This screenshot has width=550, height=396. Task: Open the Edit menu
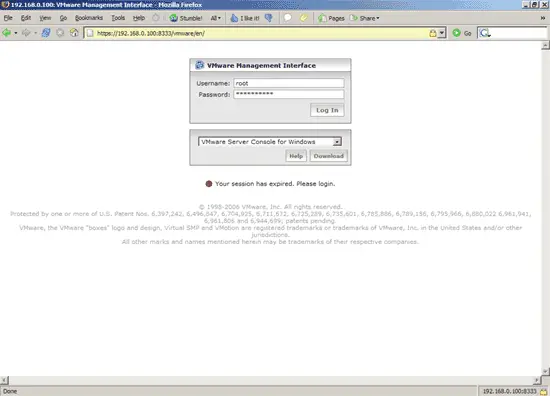pos(26,18)
